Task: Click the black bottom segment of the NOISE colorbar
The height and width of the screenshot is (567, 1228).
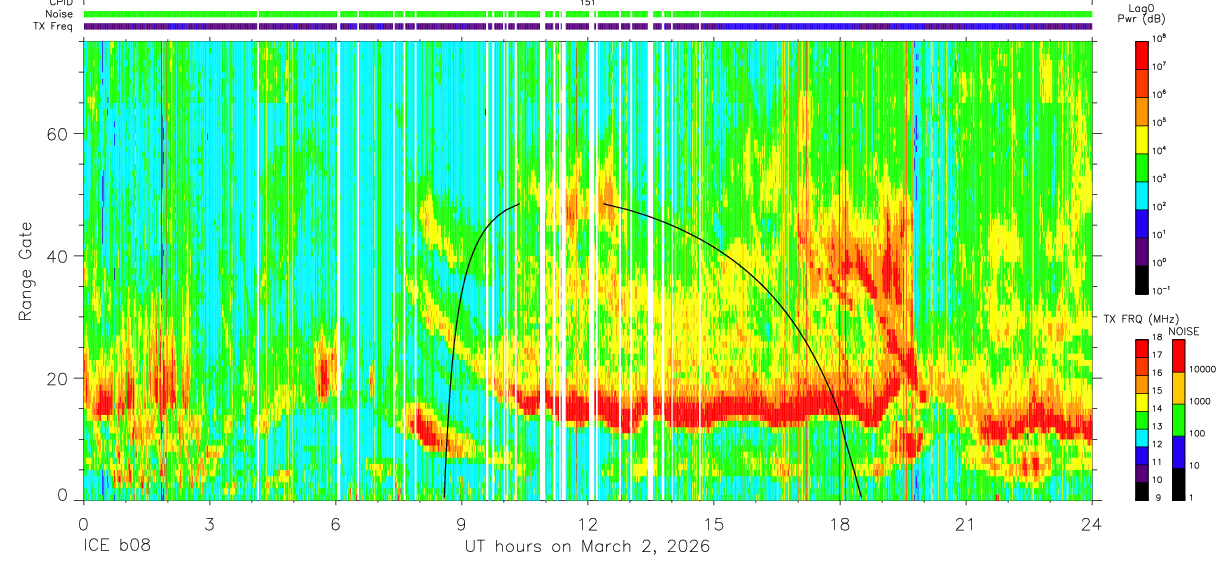Action: pyautogui.click(x=1177, y=482)
